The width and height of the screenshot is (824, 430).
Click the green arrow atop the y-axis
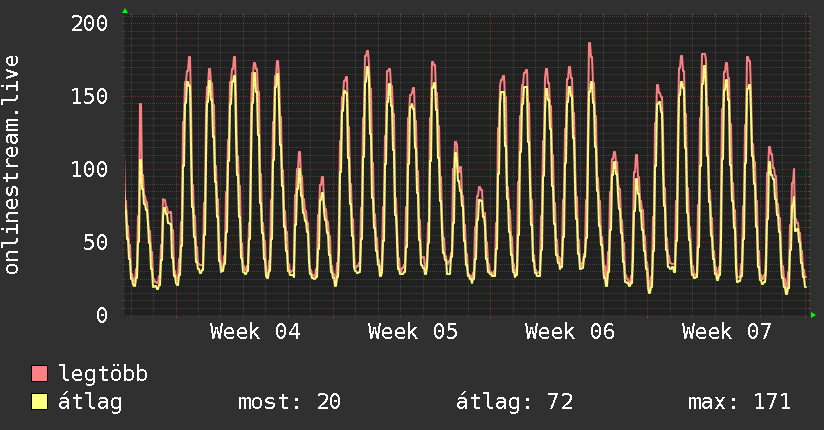point(125,11)
